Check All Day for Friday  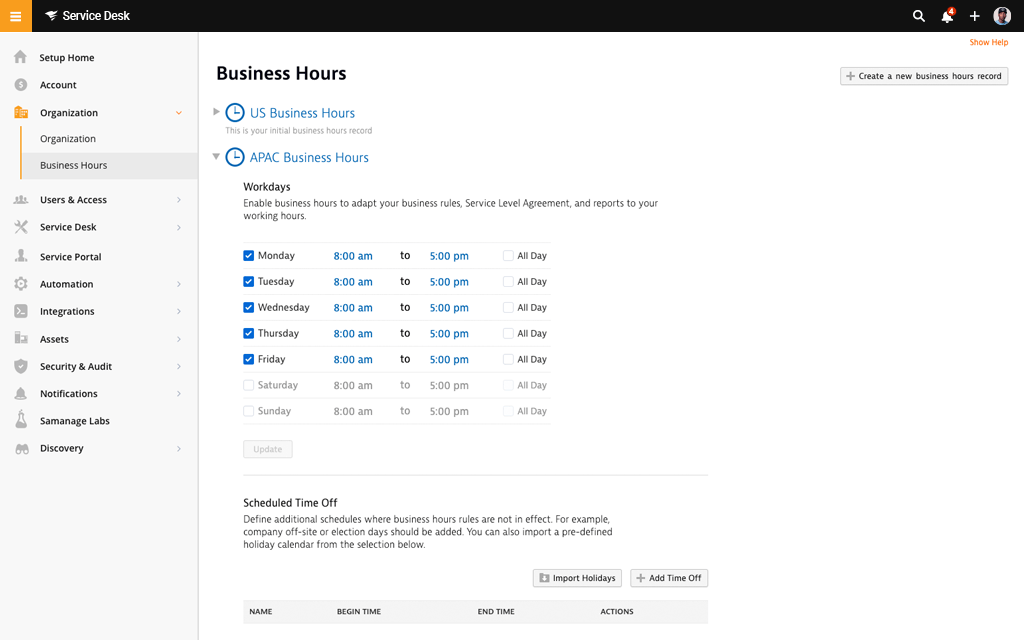(508, 359)
